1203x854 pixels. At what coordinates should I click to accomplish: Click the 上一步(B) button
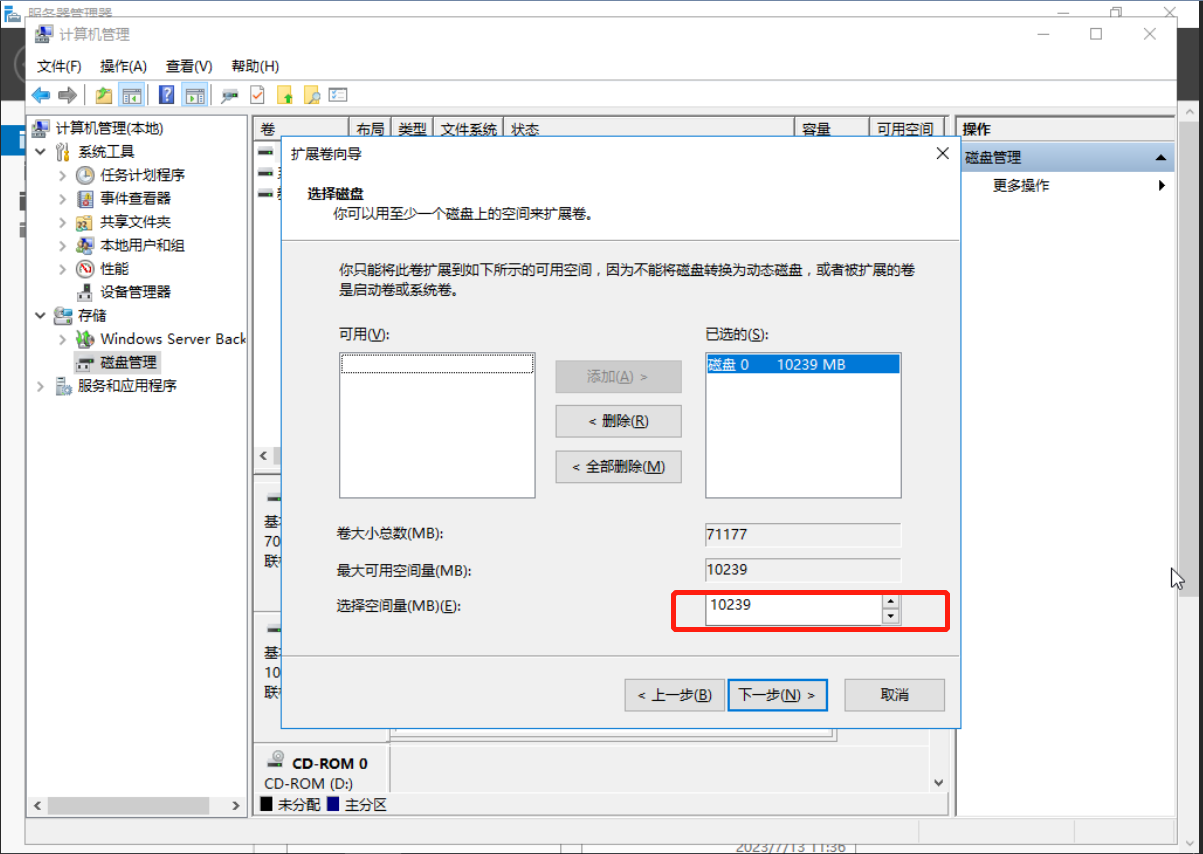tap(674, 695)
